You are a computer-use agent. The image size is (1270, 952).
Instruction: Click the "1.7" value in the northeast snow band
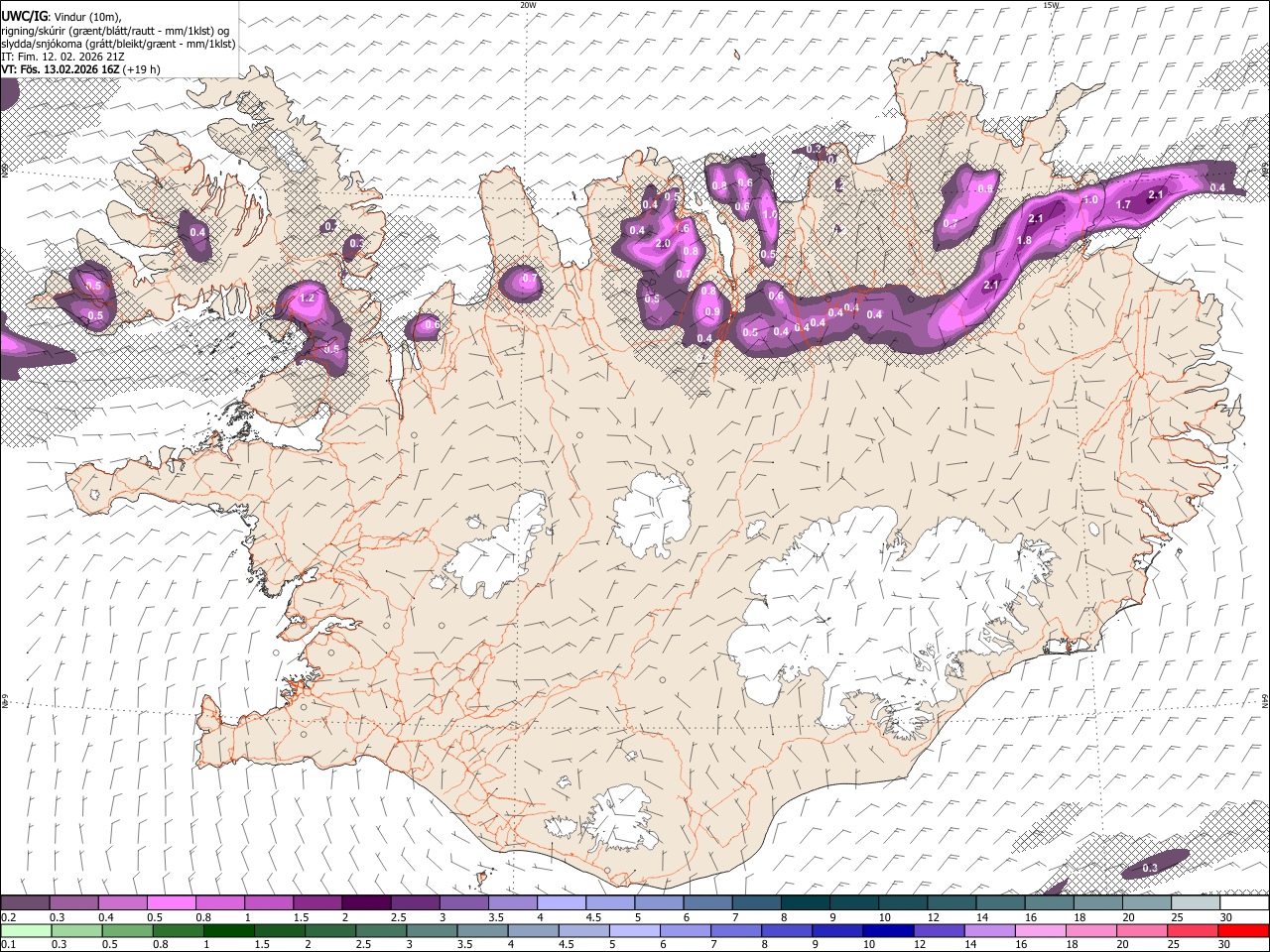1124,205
